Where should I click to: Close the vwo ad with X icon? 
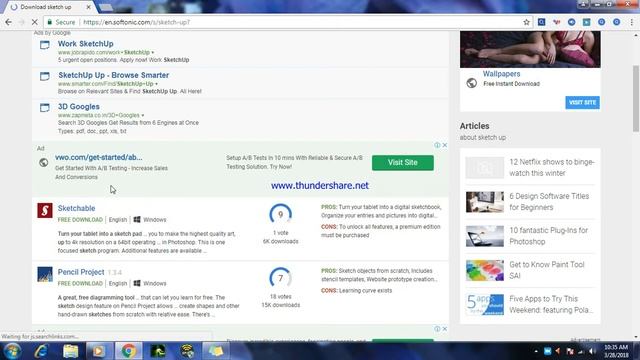[444, 145]
